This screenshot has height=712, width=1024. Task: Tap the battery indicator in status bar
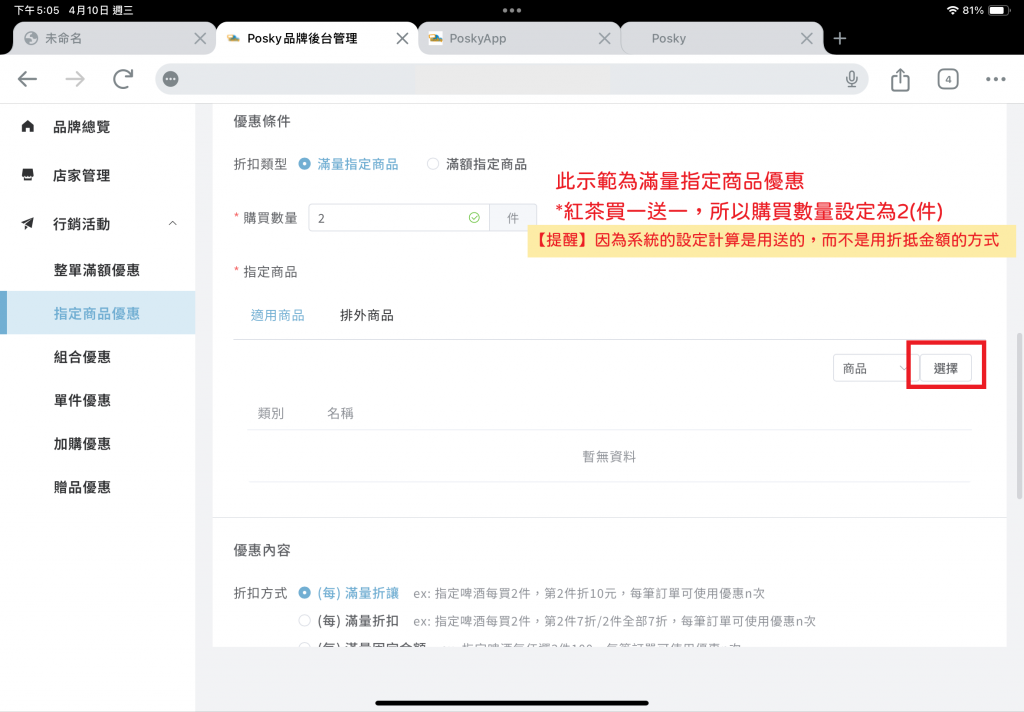(999, 10)
